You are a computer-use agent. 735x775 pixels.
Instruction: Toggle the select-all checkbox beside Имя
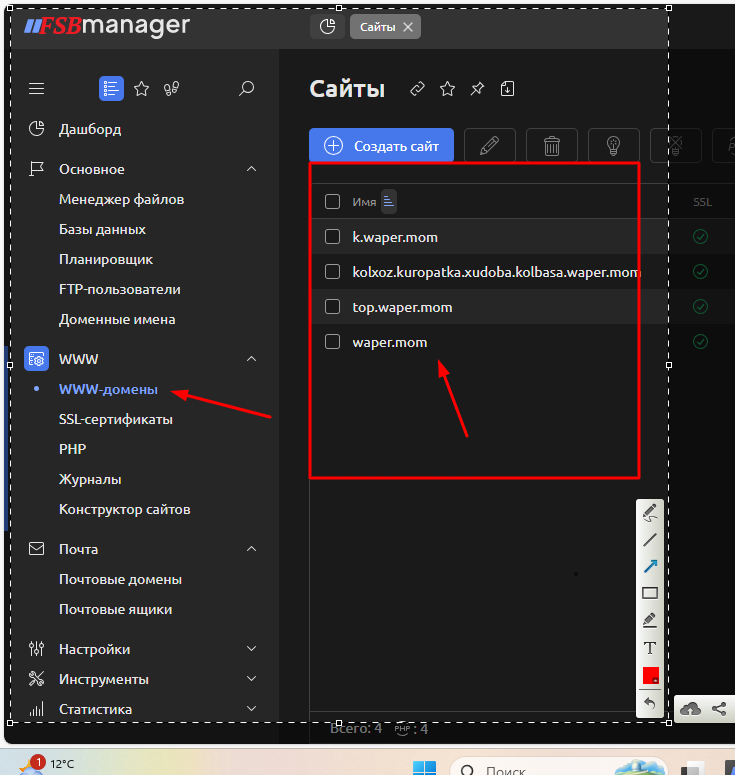click(x=333, y=202)
